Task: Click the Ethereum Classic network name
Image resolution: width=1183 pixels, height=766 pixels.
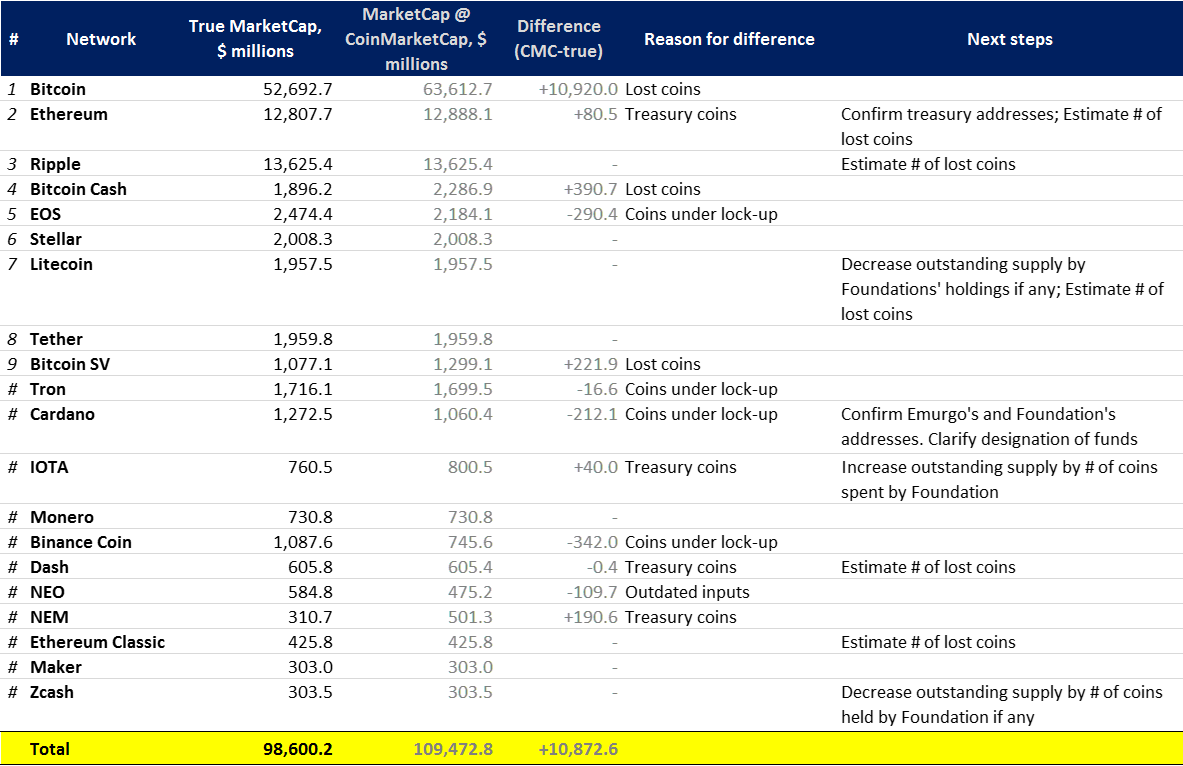Action: tap(97, 641)
